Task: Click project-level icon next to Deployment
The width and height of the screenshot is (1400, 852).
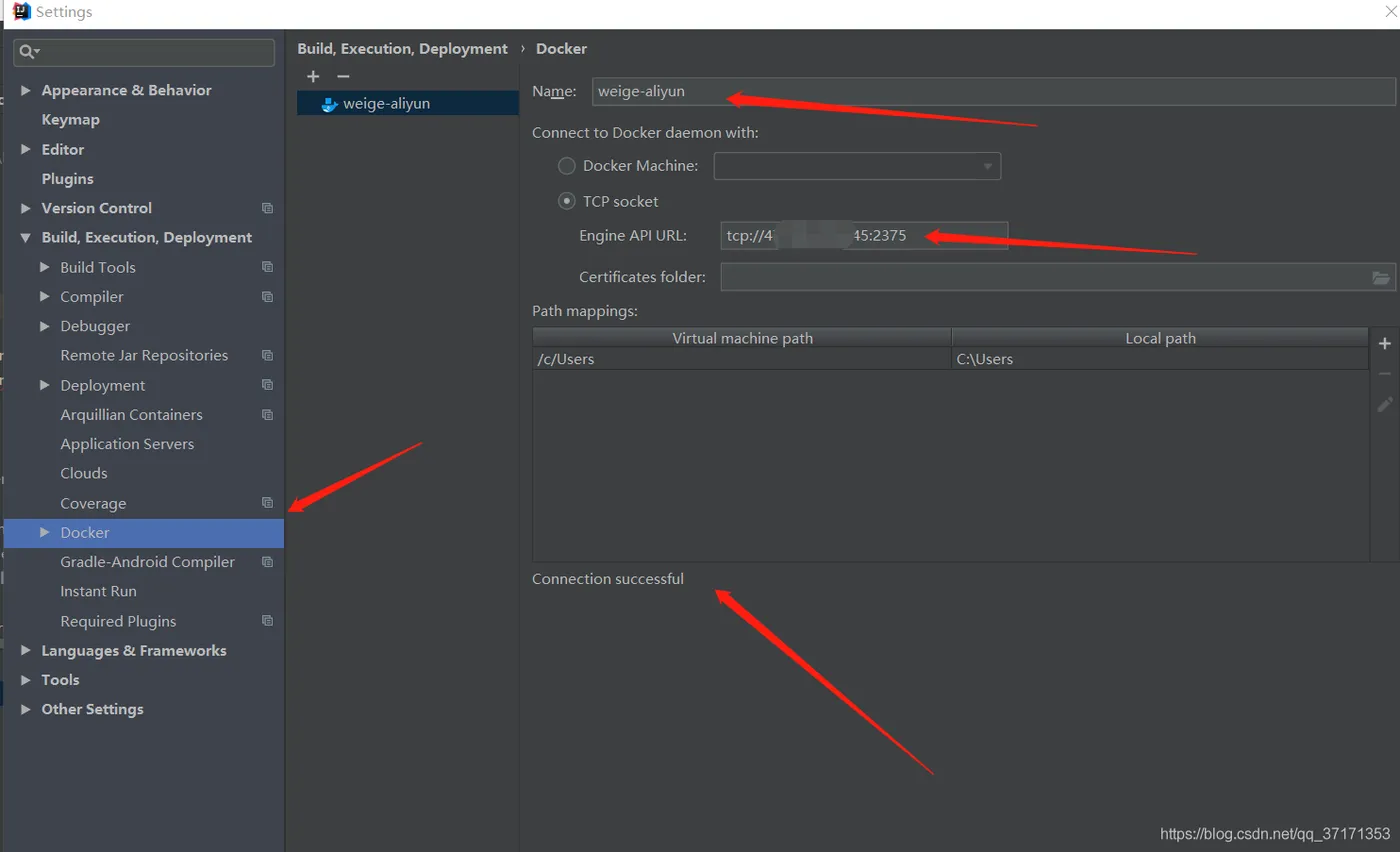Action: (x=267, y=385)
